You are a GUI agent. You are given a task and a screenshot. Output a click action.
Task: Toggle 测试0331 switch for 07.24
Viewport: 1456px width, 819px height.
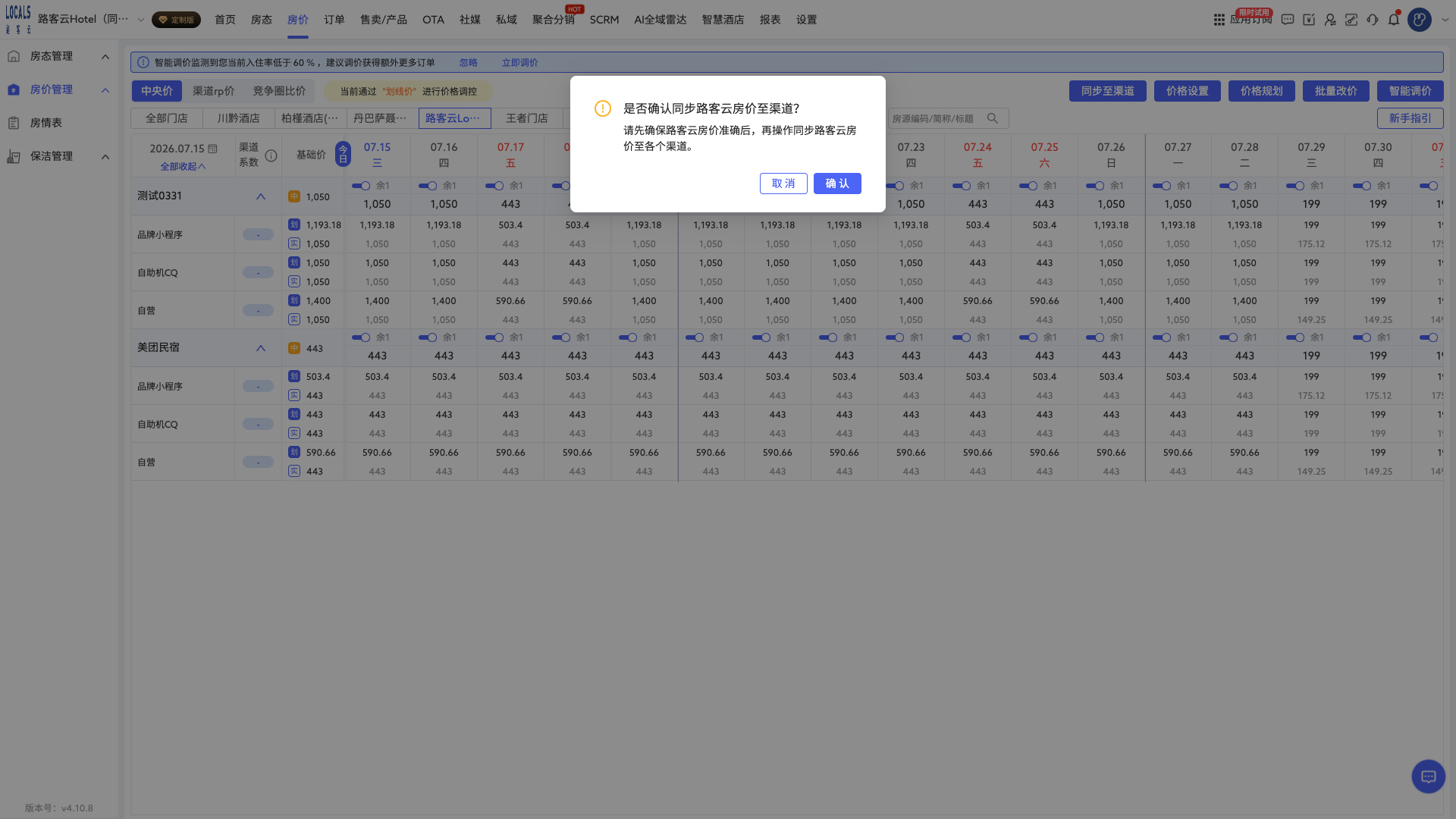point(962,186)
